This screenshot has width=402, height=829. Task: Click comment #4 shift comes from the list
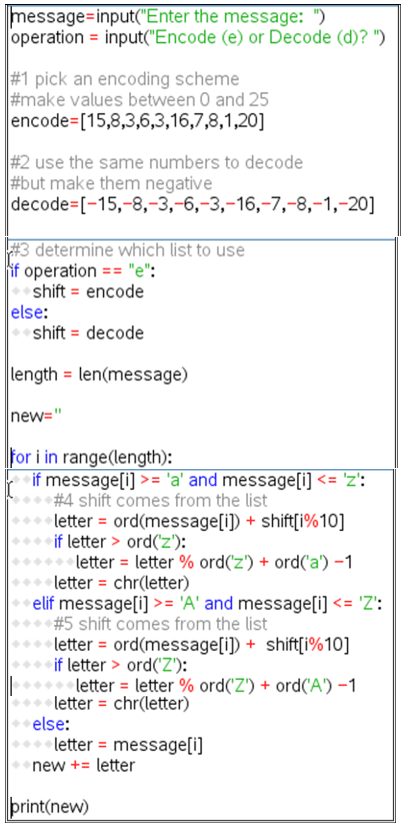click(x=160, y=500)
